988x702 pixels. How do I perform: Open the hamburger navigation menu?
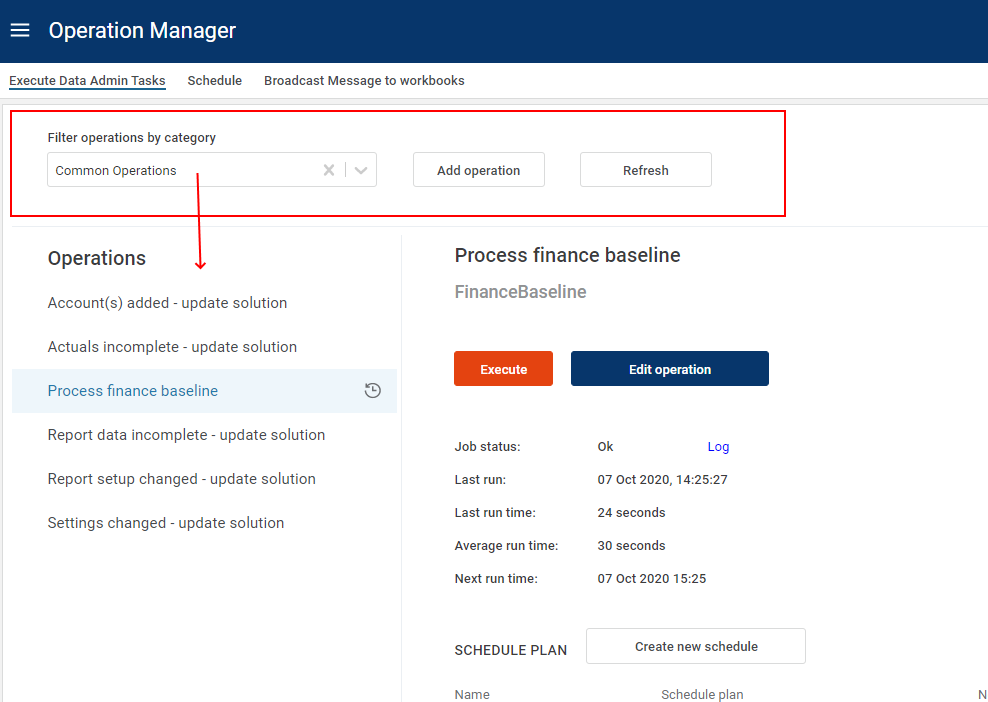[x=20, y=30]
